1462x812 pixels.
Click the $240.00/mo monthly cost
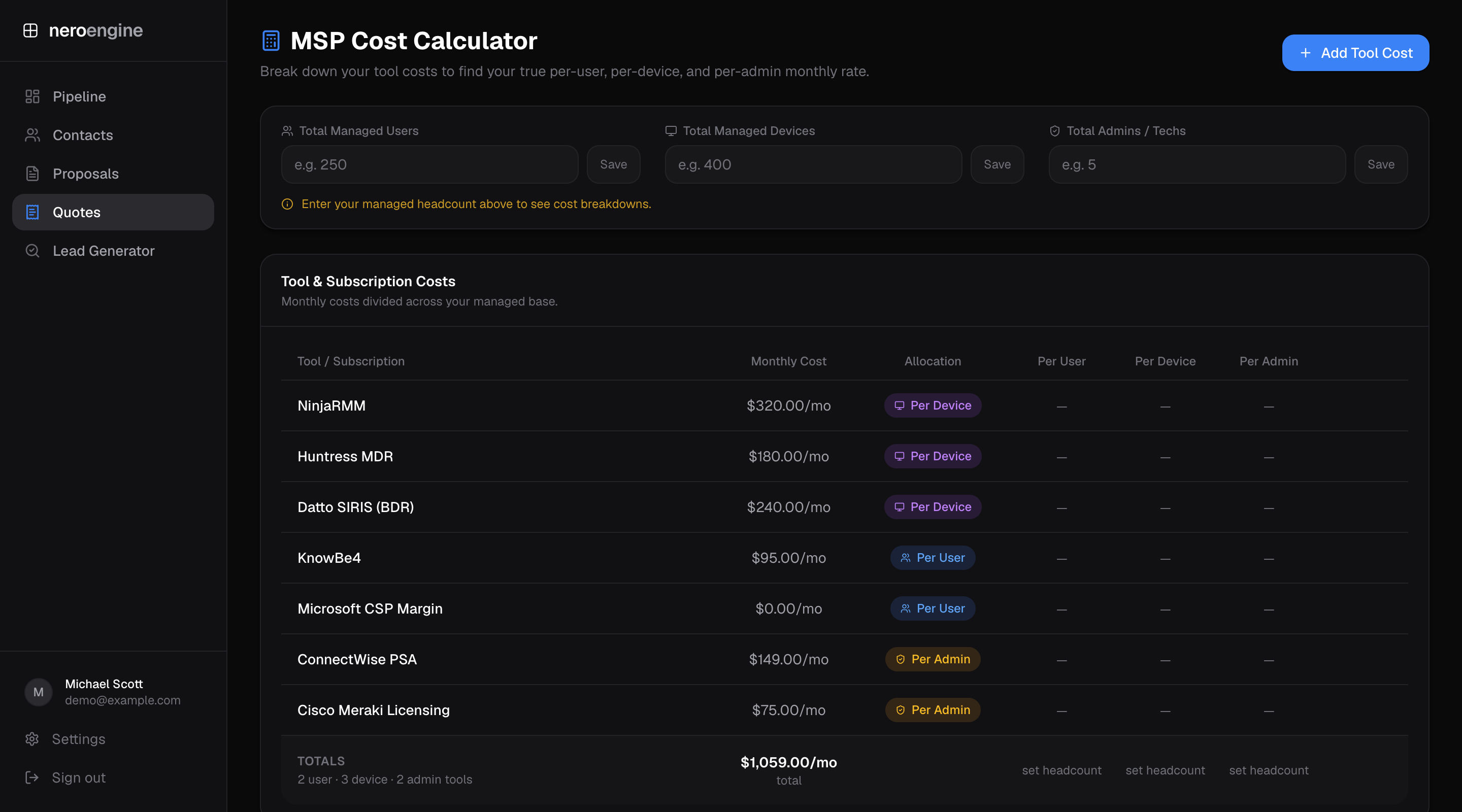[788, 507]
